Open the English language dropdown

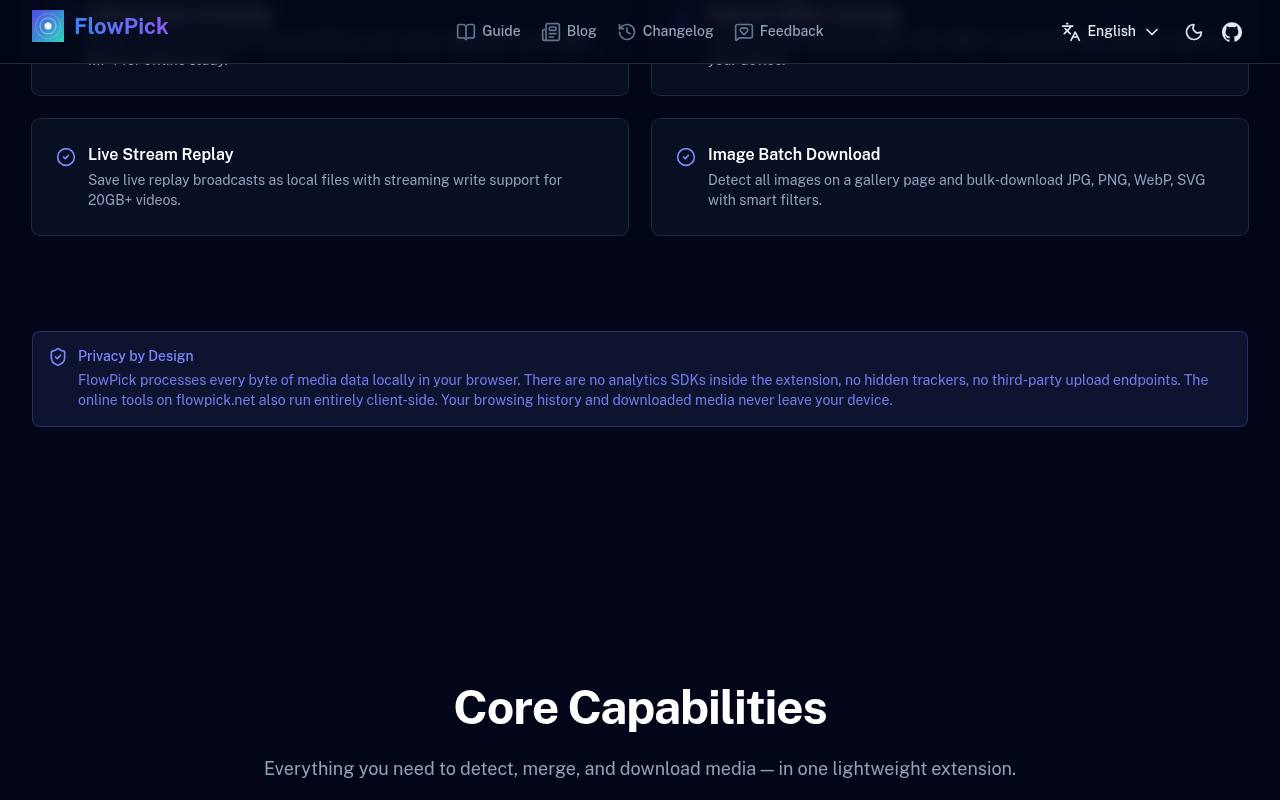(x=1110, y=31)
